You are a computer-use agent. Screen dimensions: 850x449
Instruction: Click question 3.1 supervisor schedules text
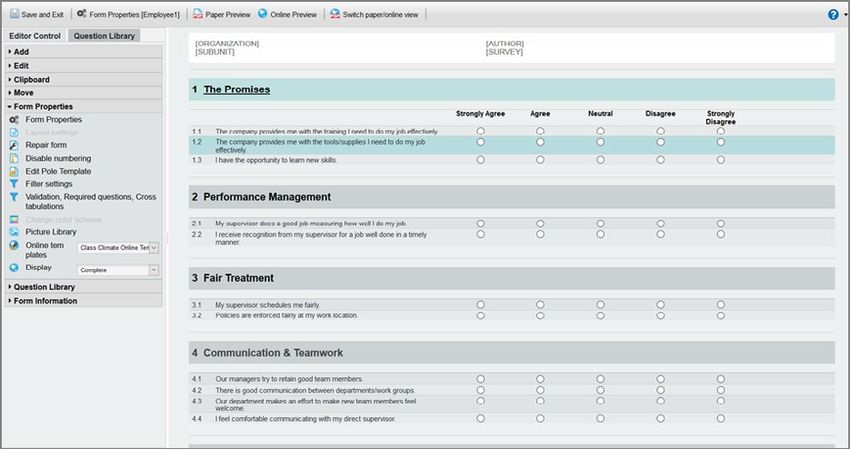tap(267, 305)
